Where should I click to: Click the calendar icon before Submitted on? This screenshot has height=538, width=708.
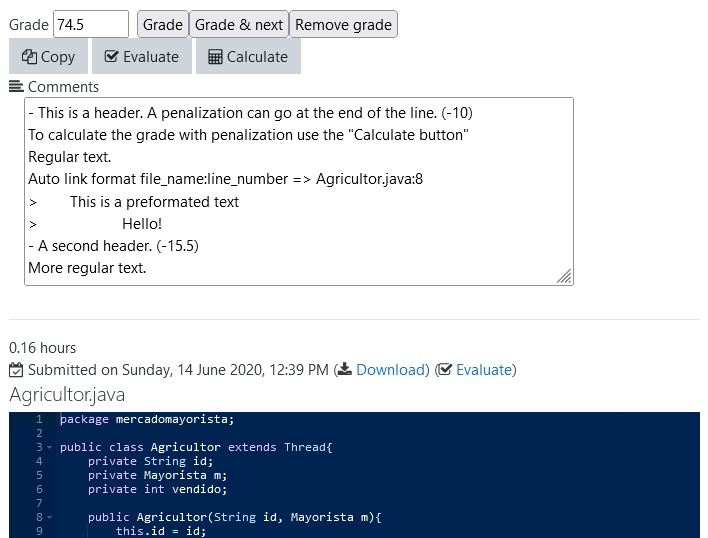(16, 370)
